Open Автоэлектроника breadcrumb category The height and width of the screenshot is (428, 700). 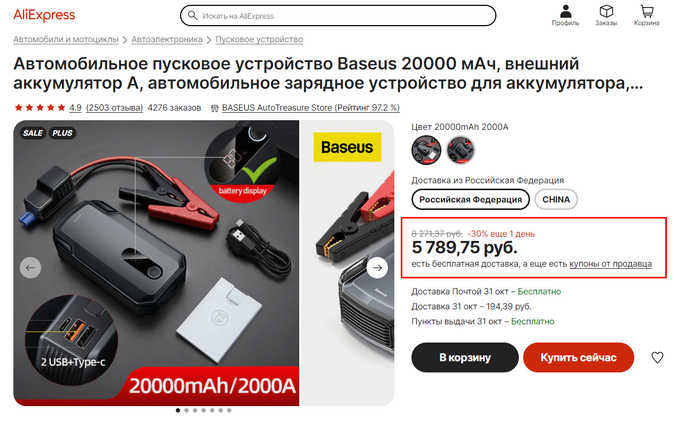pyautogui.click(x=167, y=39)
